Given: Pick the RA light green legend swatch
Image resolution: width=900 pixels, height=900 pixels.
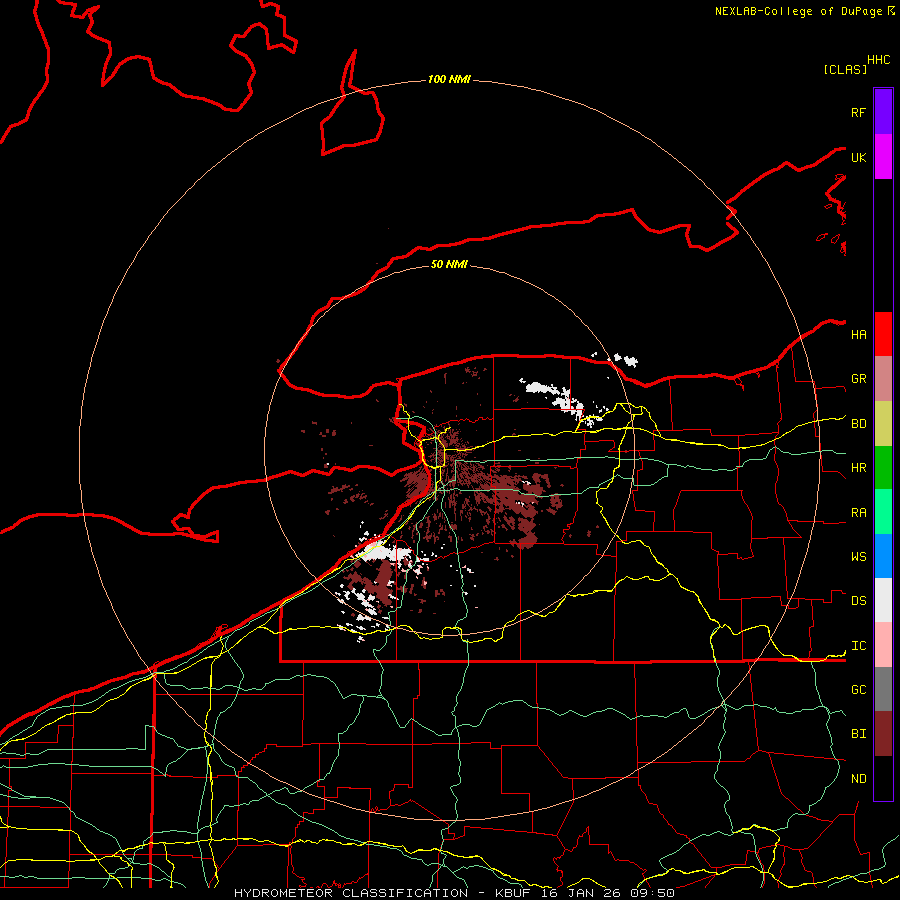Looking at the screenshot, I should coord(883,512).
